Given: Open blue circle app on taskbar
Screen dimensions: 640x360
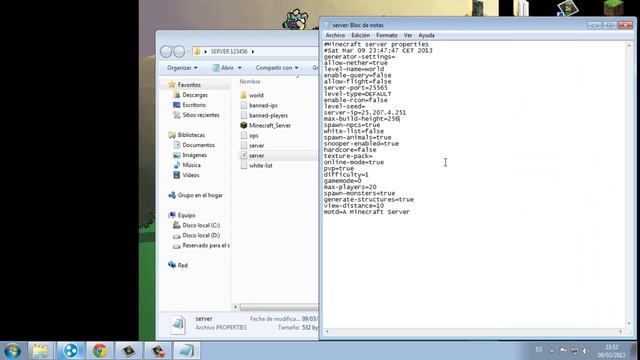Looking at the screenshot, I should point(70,351).
